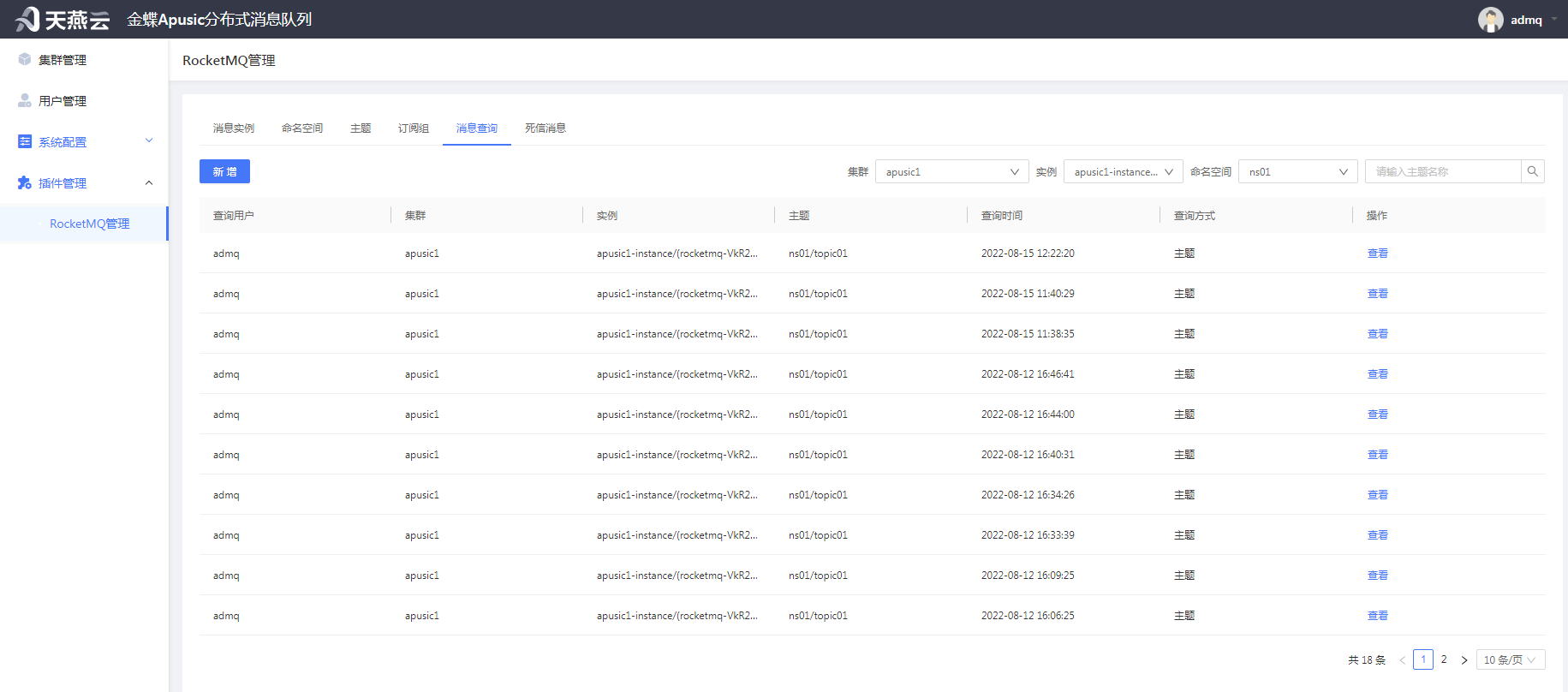Click 查看 for the 11:40:29 query
The height and width of the screenshot is (692, 1568).
(x=1378, y=293)
